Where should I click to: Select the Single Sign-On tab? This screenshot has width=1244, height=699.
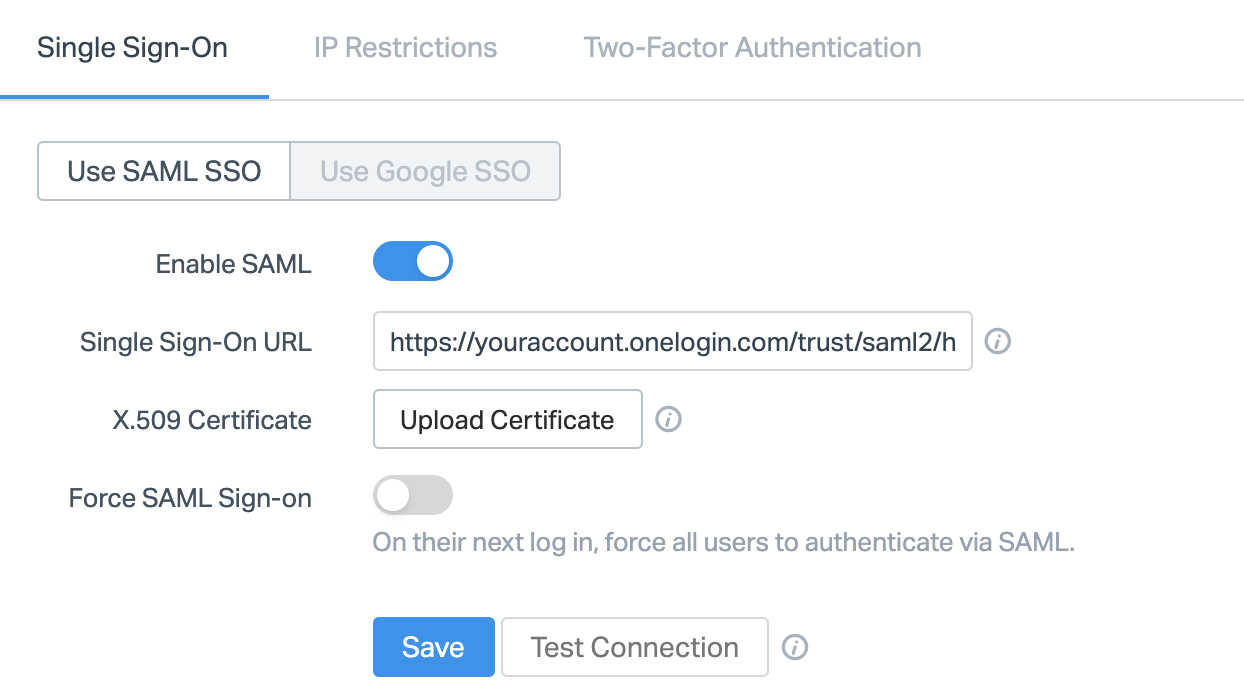132,48
